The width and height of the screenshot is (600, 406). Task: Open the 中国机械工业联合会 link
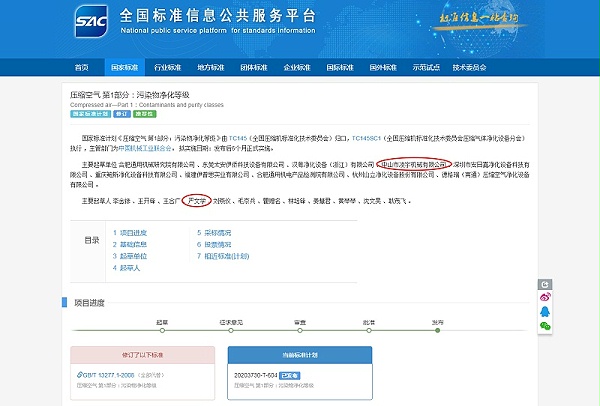coord(145,148)
